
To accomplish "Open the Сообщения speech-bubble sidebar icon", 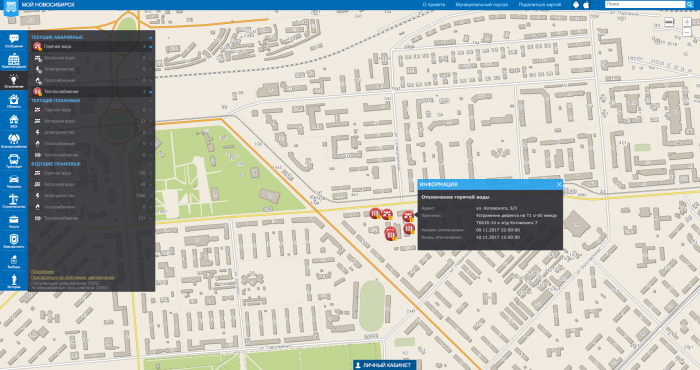I will click(x=14, y=41).
